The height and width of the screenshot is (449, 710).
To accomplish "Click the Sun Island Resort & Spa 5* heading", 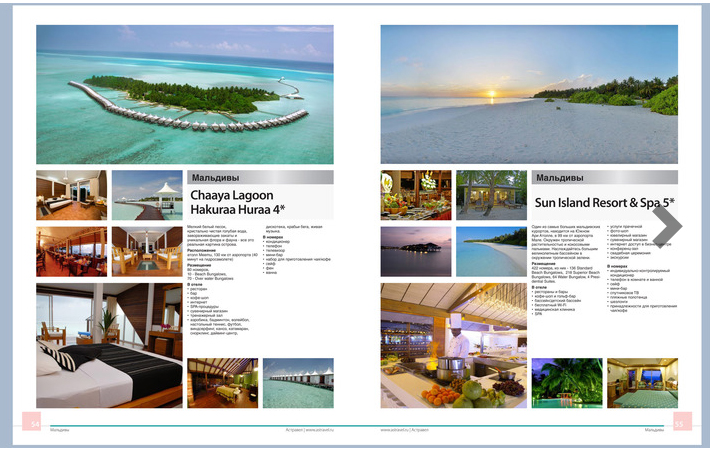I will tap(604, 202).
